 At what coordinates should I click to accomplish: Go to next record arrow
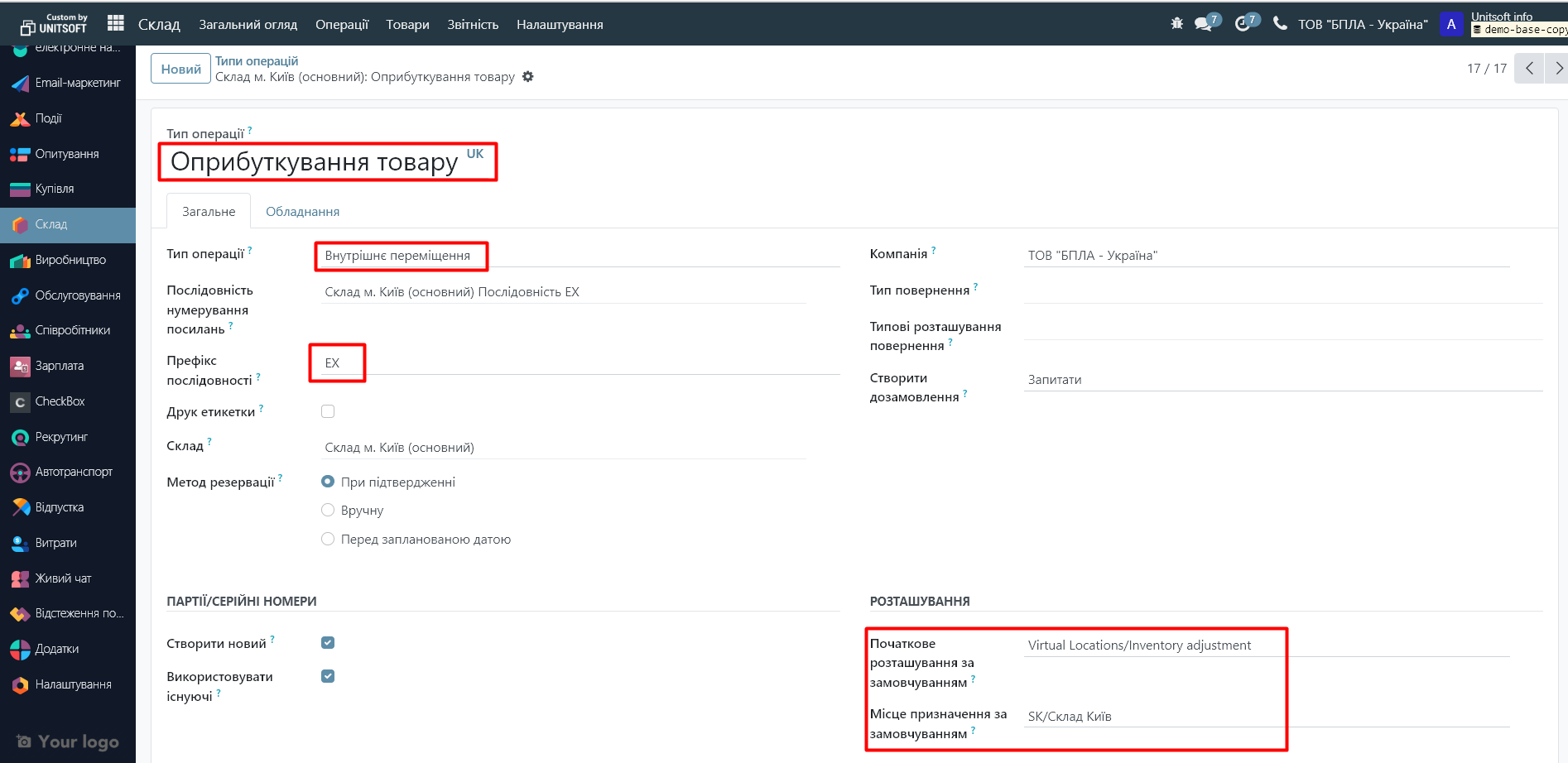pyautogui.click(x=1557, y=69)
